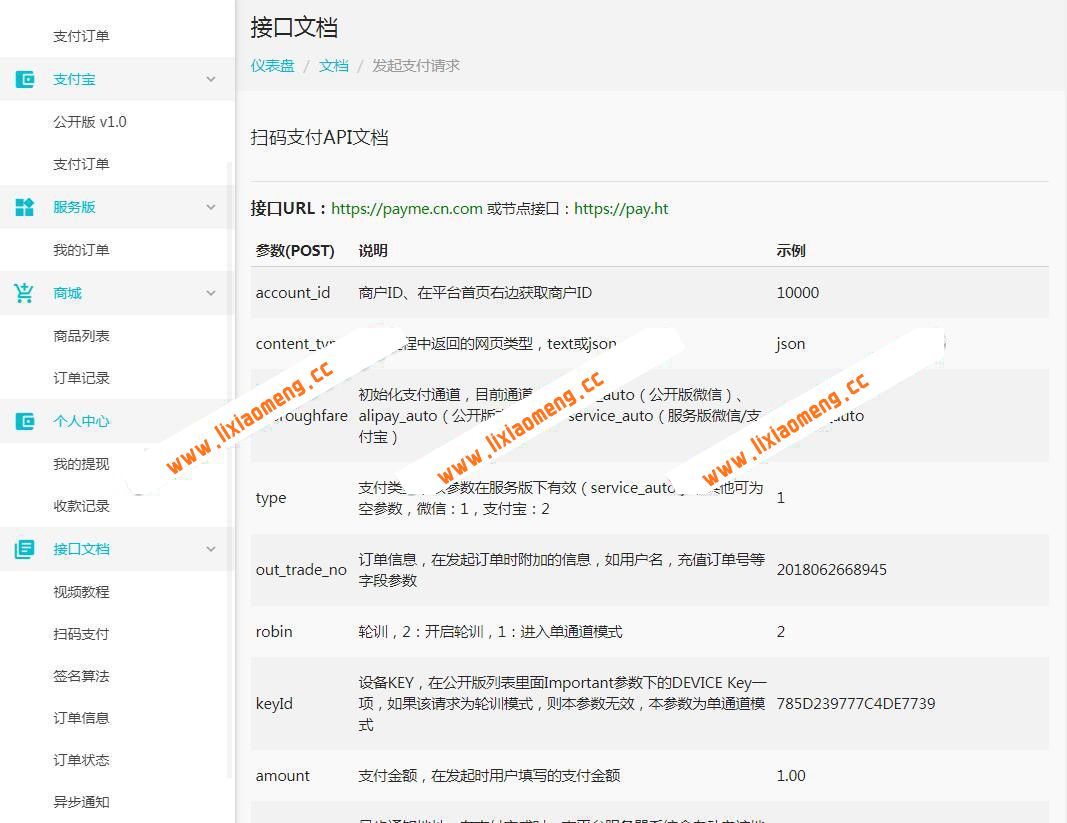Open the 仪表盘 breadcrumb link
Image resolution: width=1067 pixels, height=823 pixels.
pos(272,65)
